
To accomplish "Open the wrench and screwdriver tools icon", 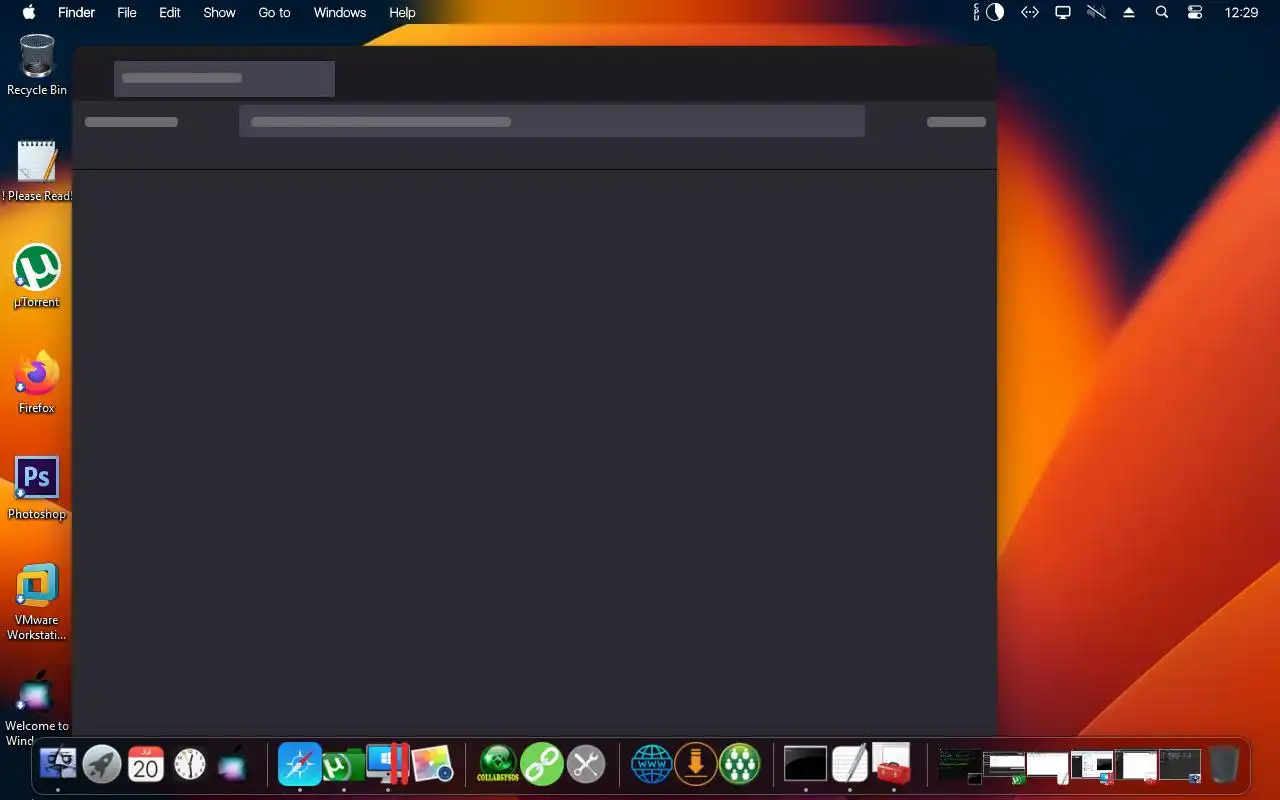I will tap(586, 765).
